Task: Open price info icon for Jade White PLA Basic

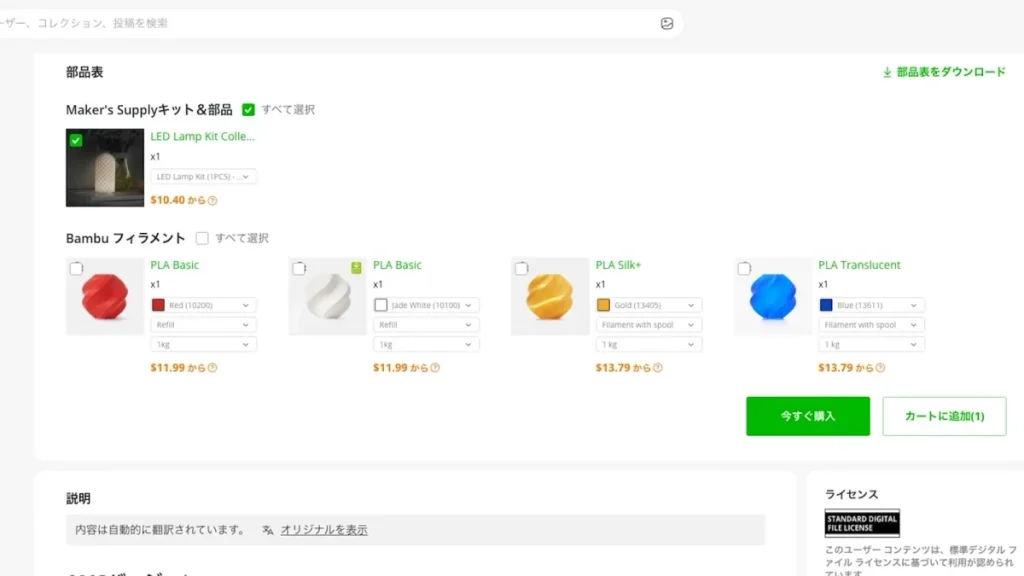Action: click(x=435, y=368)
